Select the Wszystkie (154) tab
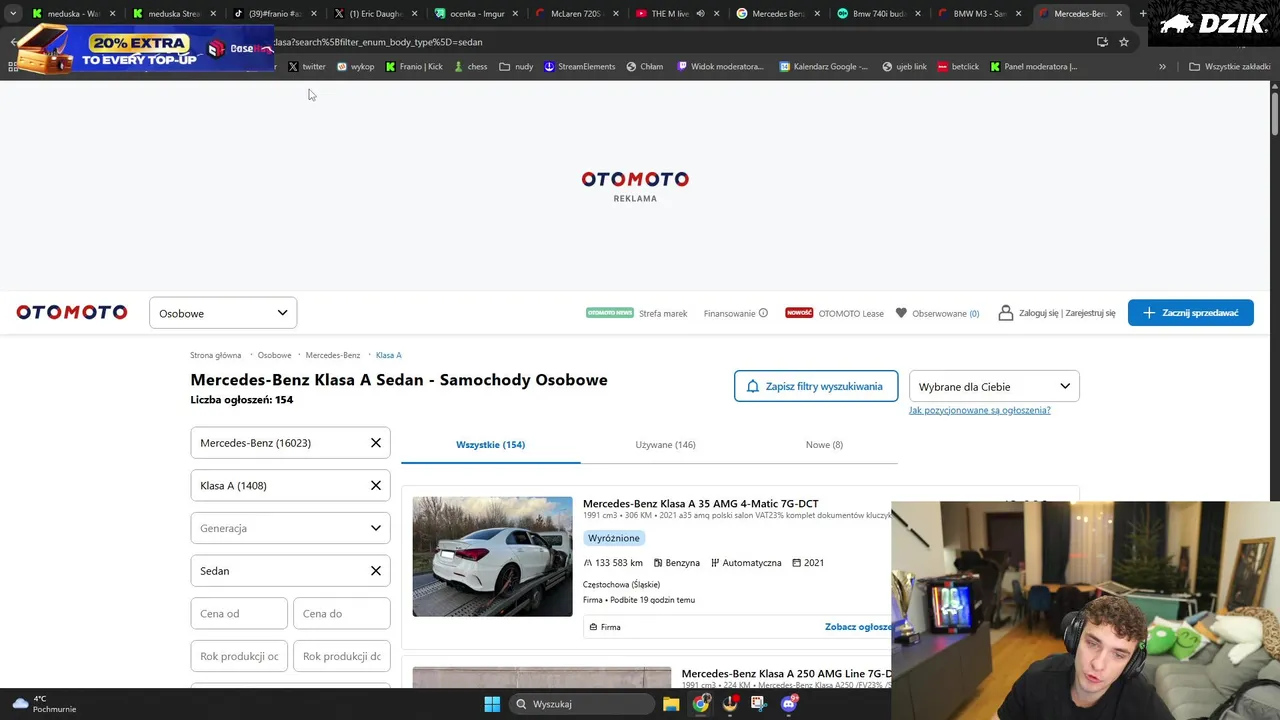Image resolution: width=1280 pixels, height=720 pixels. pos(490,445)
